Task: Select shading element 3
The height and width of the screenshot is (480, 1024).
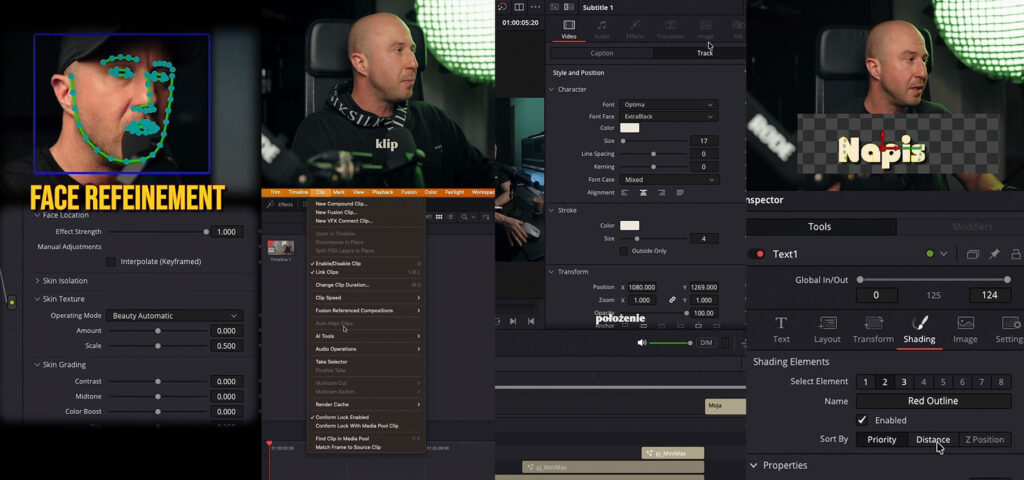Action: pyautogui.click(x=904, y=382)
